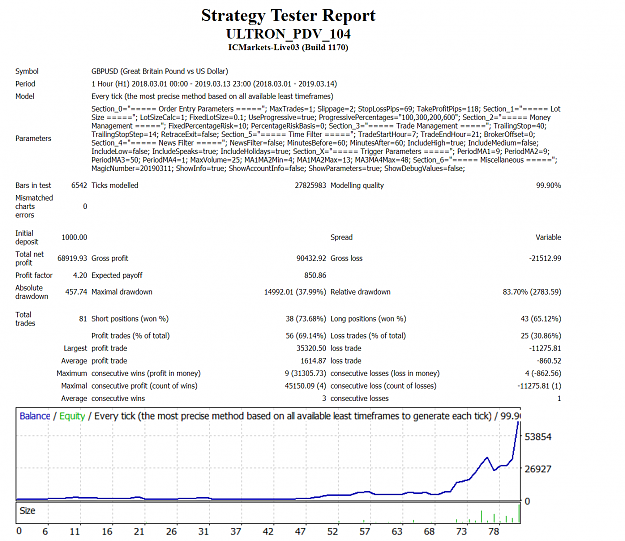Click the Absolute drawdown value 457.74
The height and width of the screenshot is (541, 625).
tap(76, 292)
